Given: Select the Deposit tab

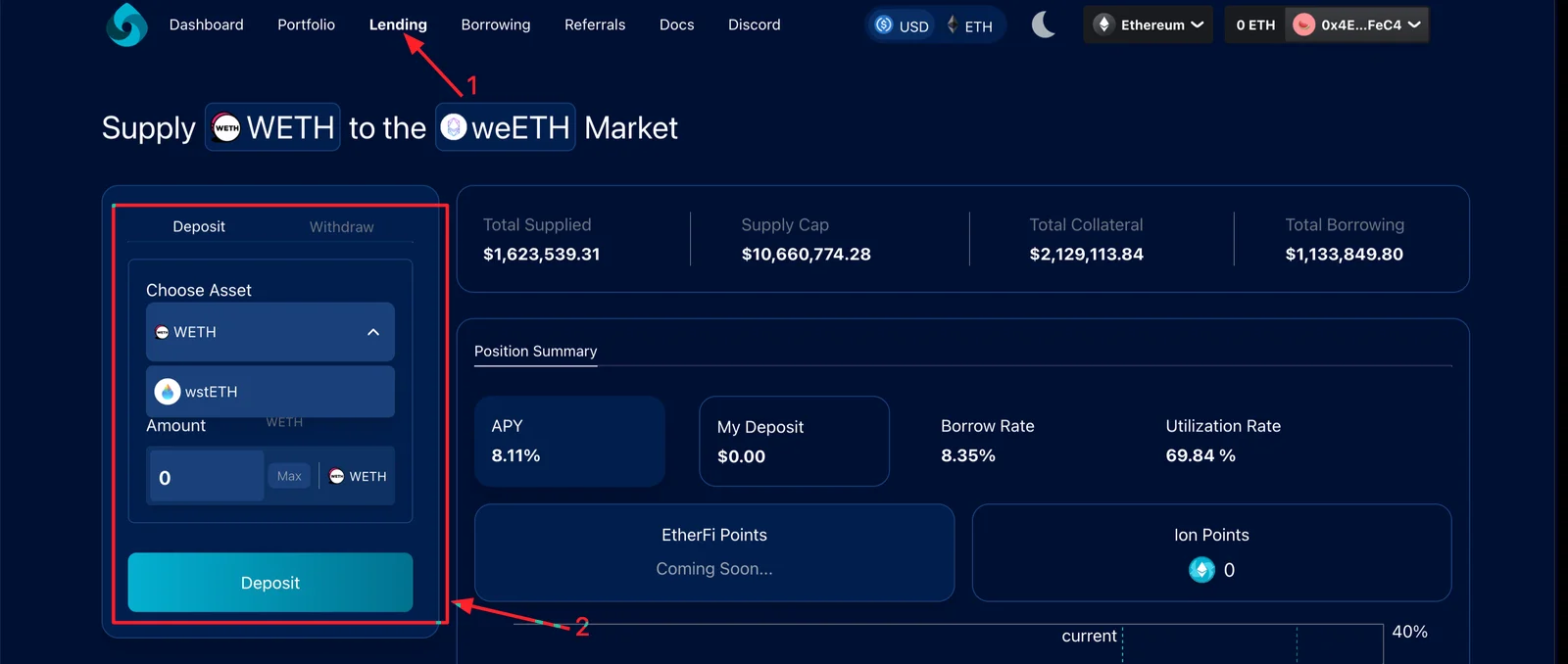Looking at the screenshot, I should point(199,226).
